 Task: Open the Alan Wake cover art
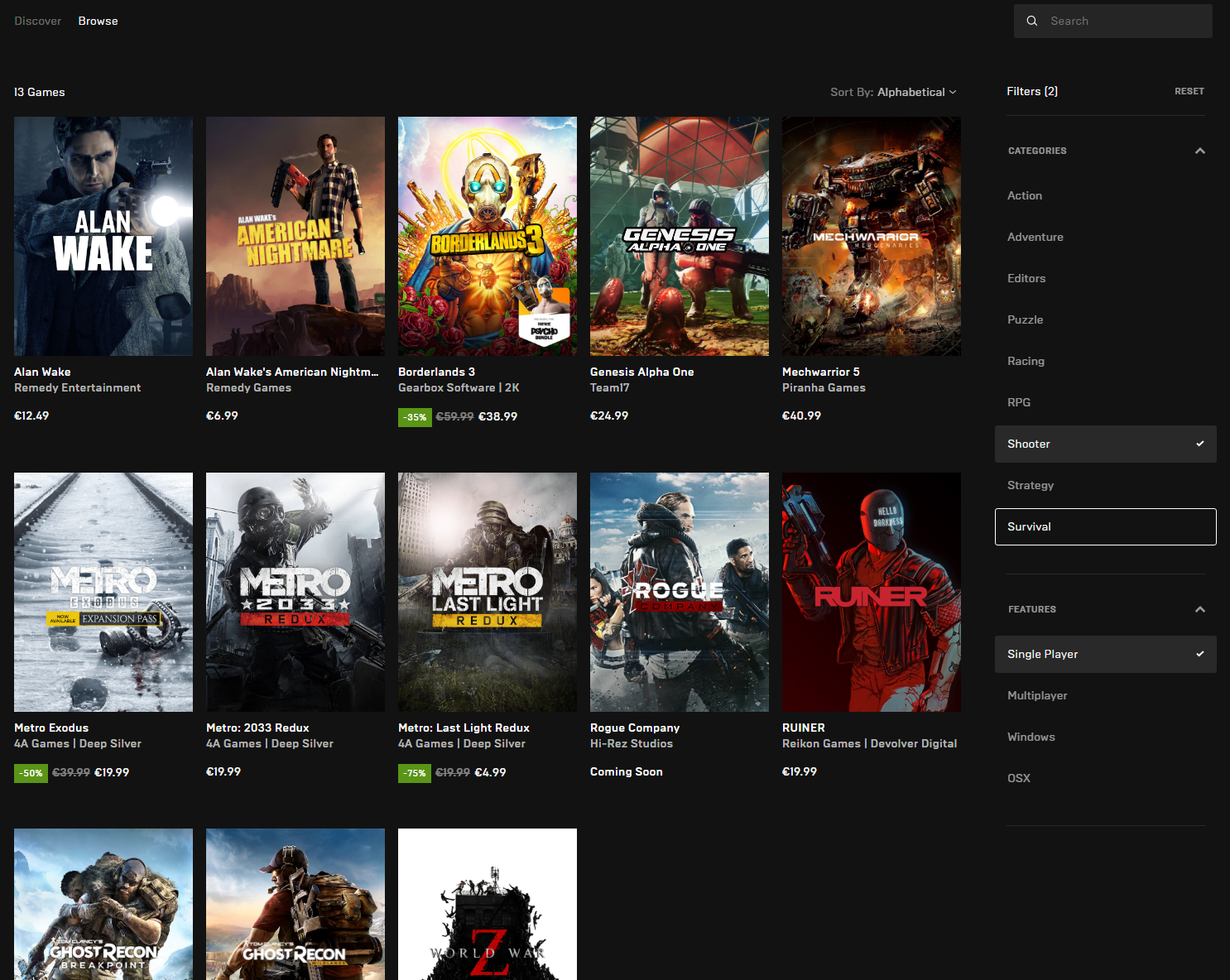pos(103,236)
